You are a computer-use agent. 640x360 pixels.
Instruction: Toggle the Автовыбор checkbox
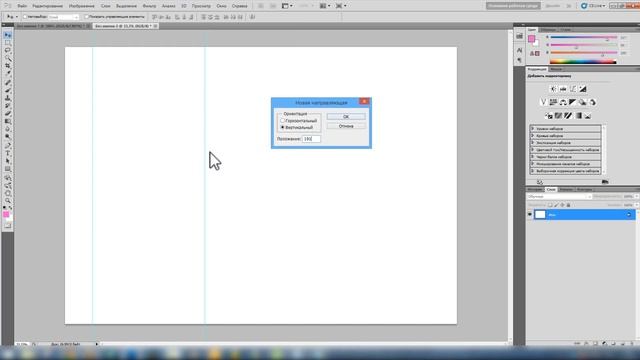tap(25, 17)
